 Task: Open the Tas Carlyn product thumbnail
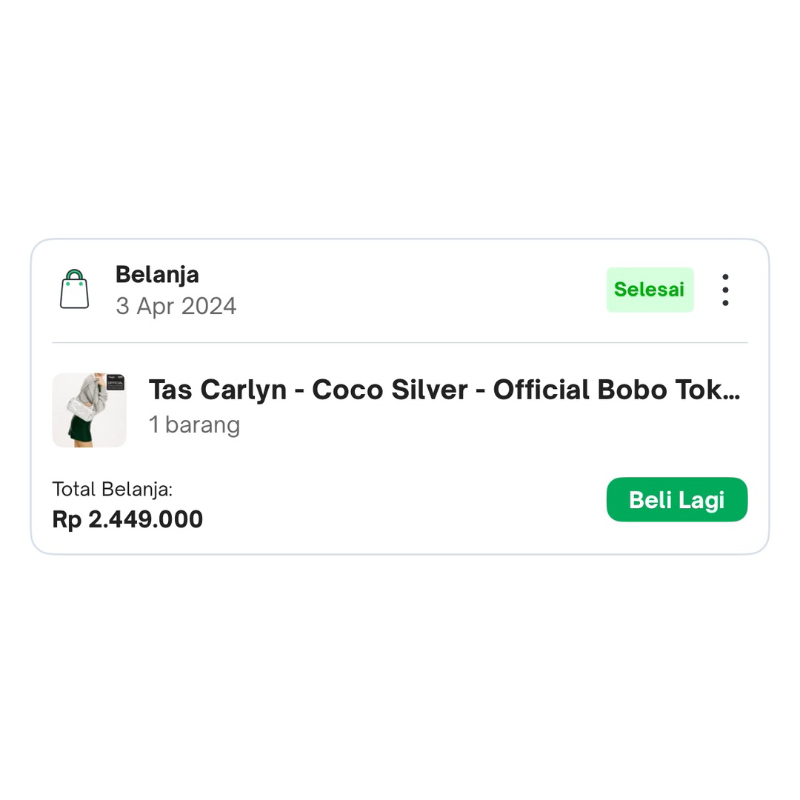click(89, 410)
